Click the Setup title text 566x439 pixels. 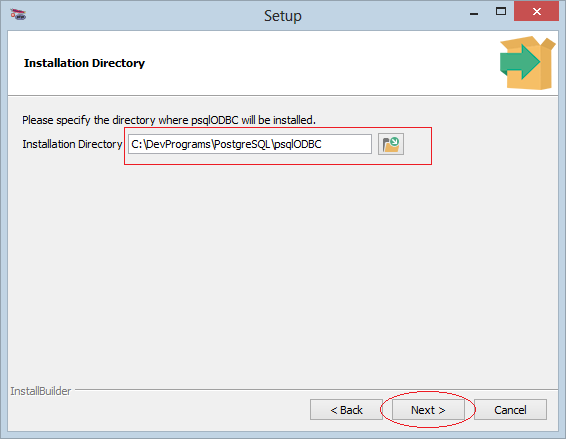coord(283,16)
